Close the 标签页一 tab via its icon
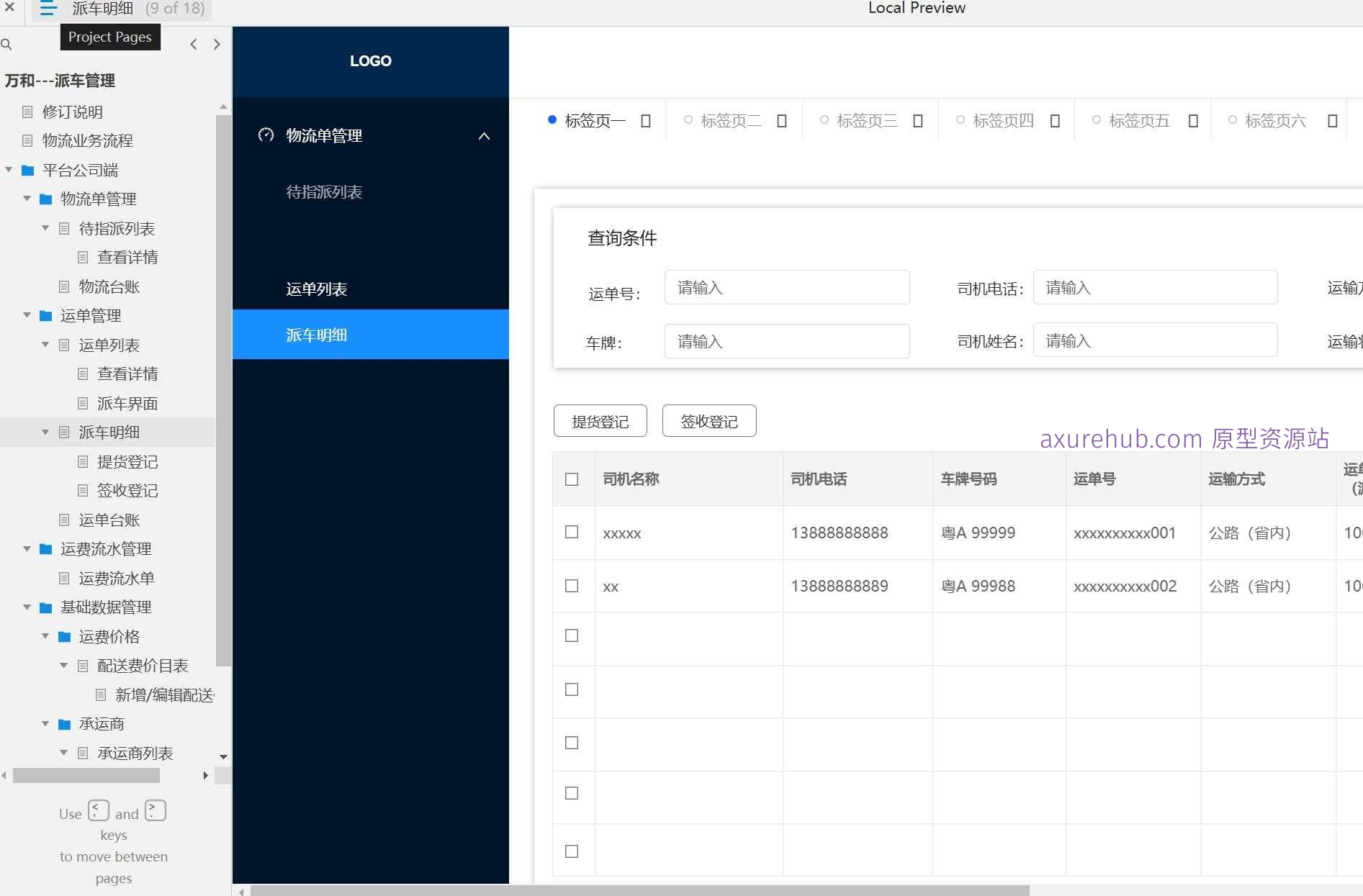 (644, 120)
